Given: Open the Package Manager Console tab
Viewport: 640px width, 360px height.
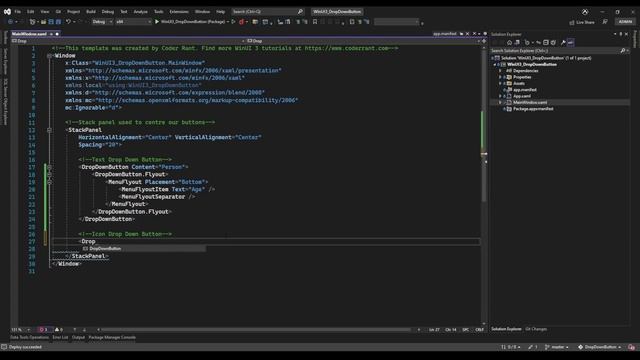Looking at the screenshot, I should pos(112,338).
